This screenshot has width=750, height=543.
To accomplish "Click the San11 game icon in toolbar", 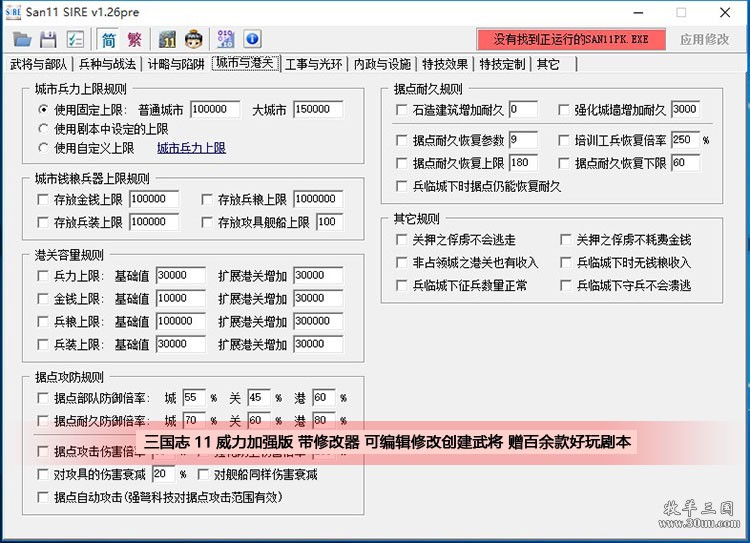I will pyautogui.click(x=167, y=39).
